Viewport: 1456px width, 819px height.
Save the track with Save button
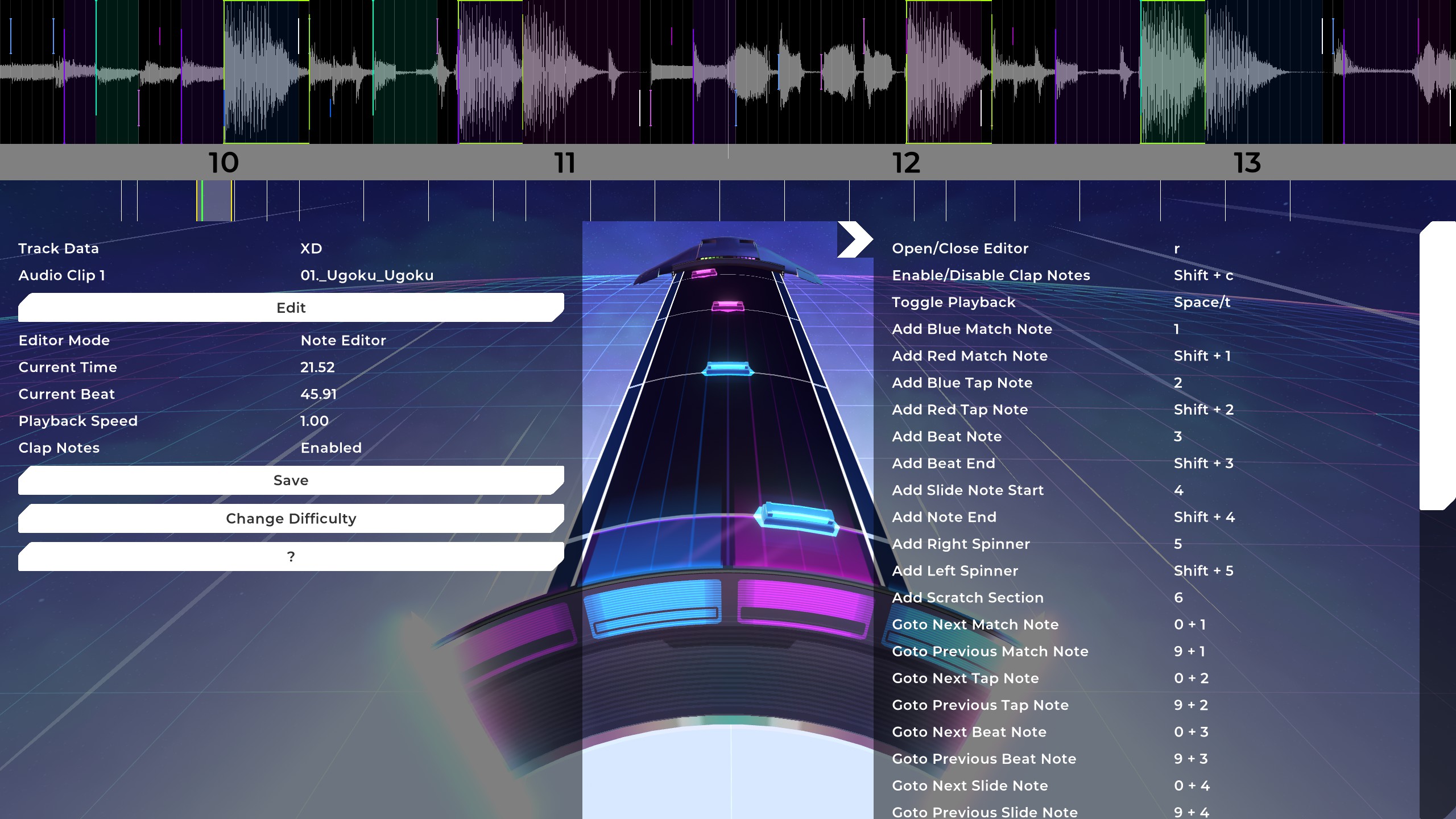coord(291,481)
